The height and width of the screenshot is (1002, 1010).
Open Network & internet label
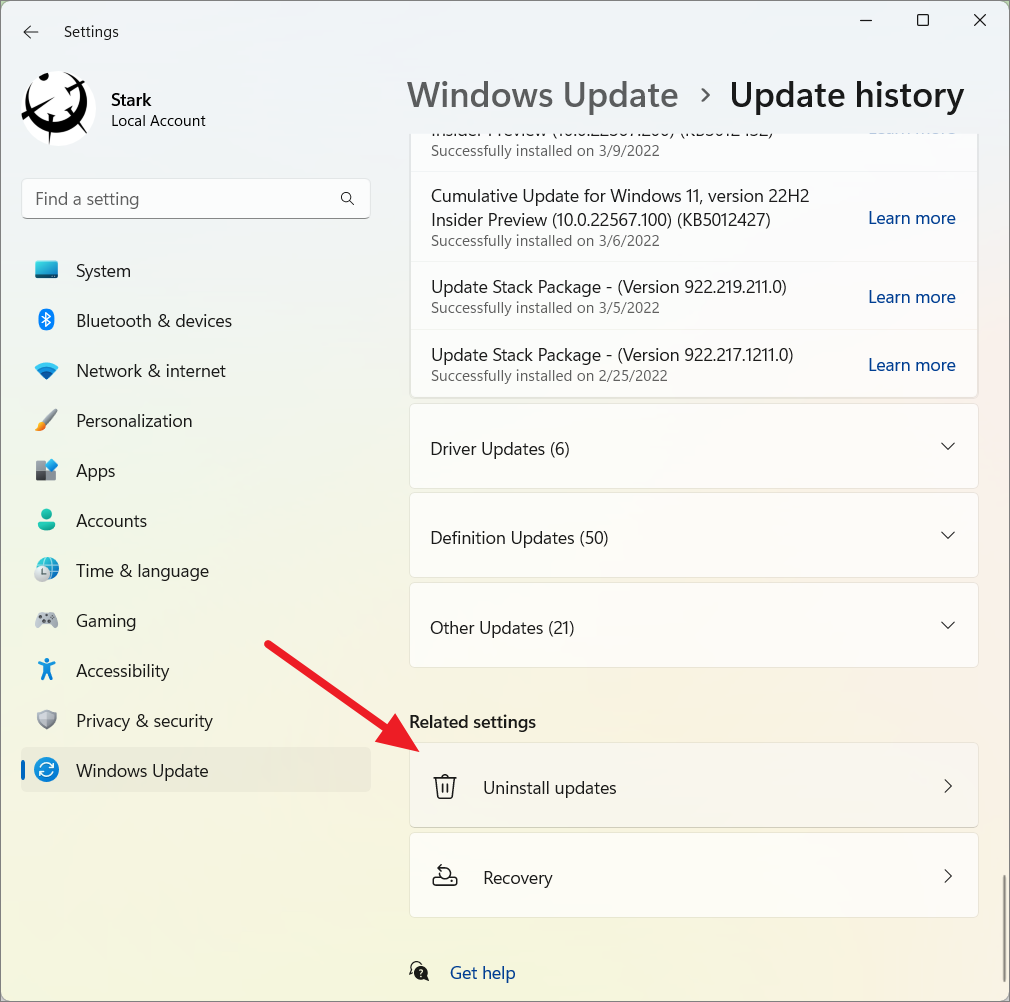point(151,371)
